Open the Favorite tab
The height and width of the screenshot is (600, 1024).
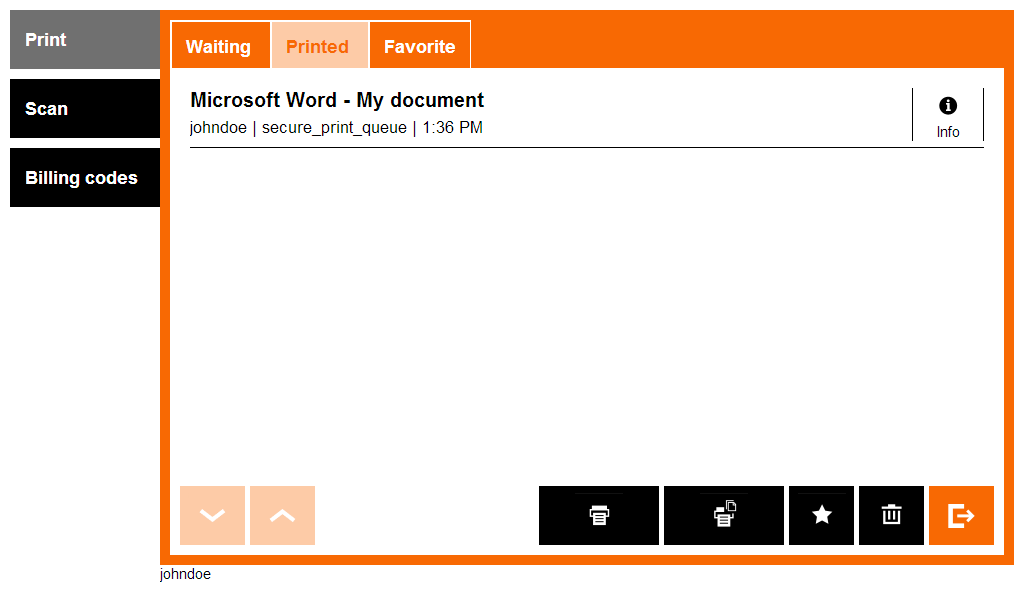click(x=419, y=46)
